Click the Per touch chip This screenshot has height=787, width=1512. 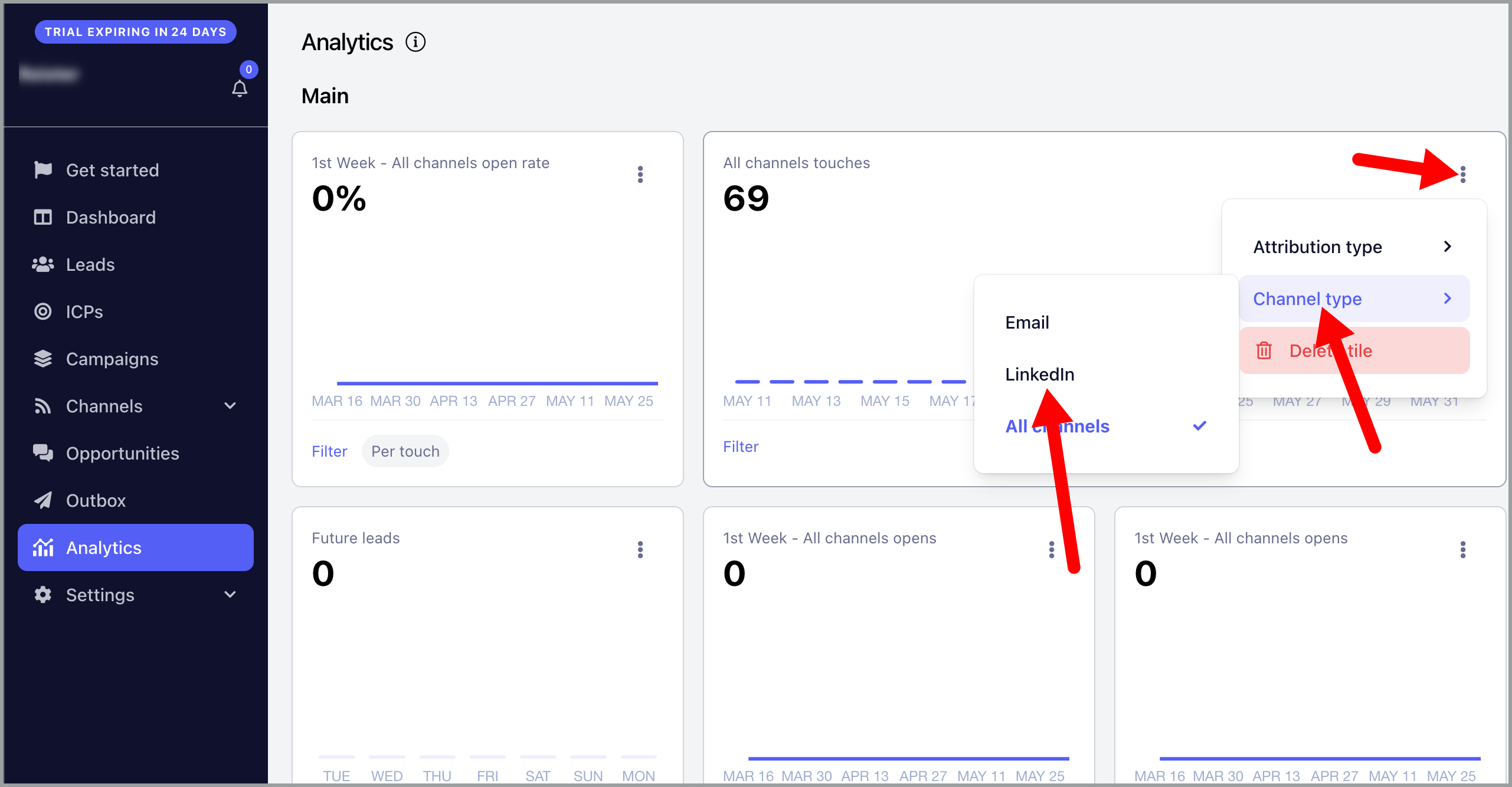point(405,451)
